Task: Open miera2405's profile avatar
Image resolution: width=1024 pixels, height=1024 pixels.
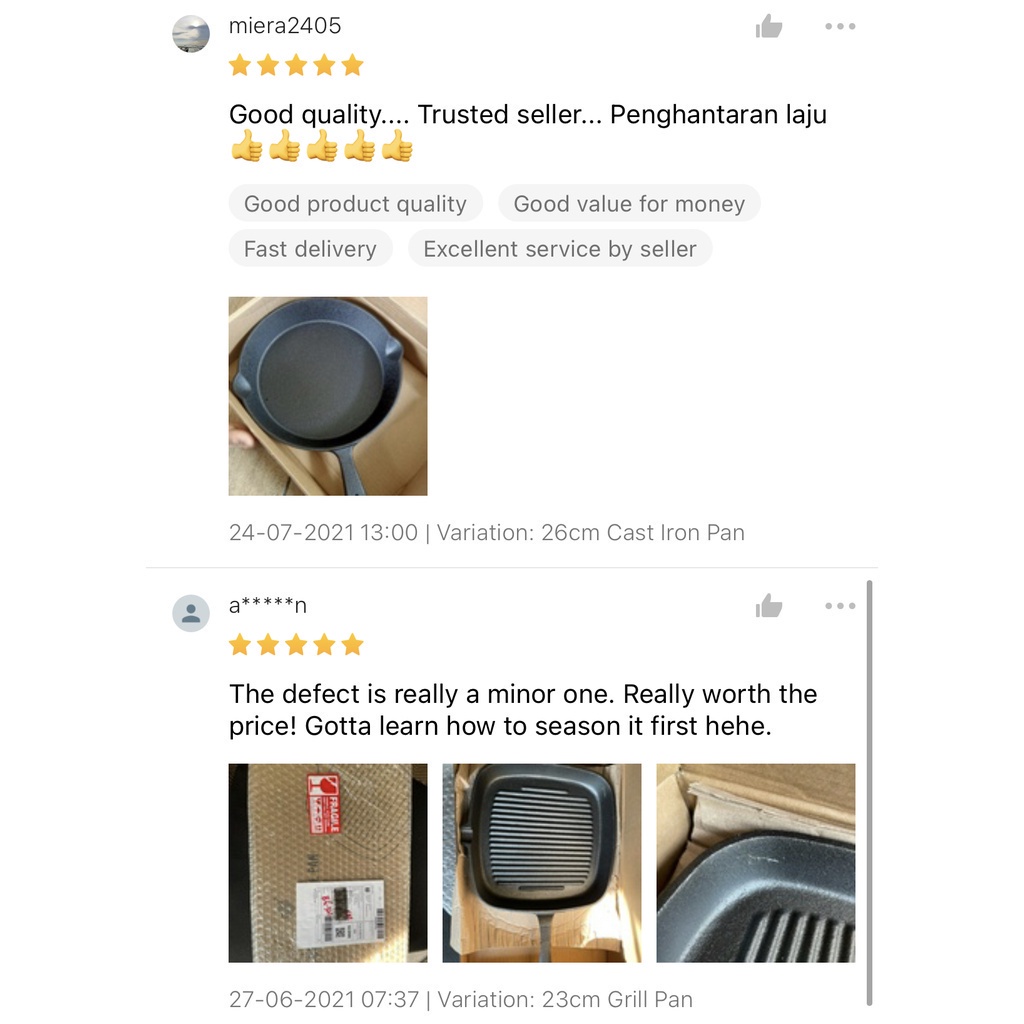Action: click(x=191, y=34)
